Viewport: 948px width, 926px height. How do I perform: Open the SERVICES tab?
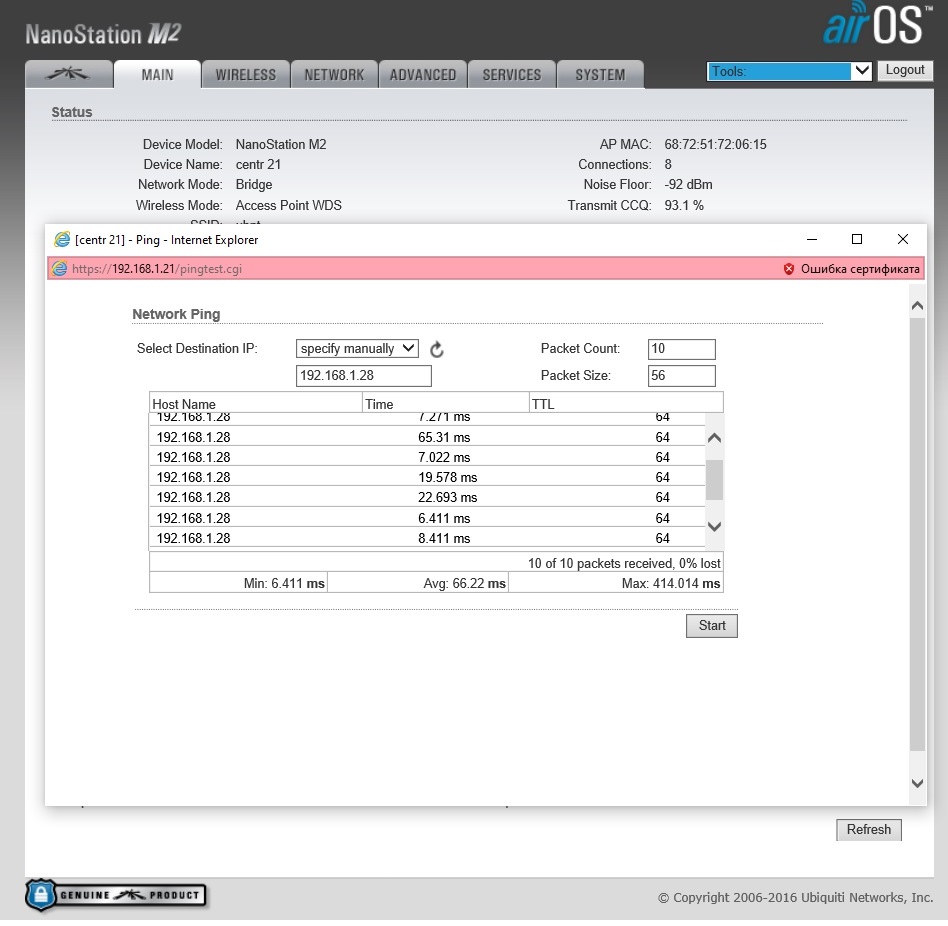pyautogui.click(x=511, y=74)
